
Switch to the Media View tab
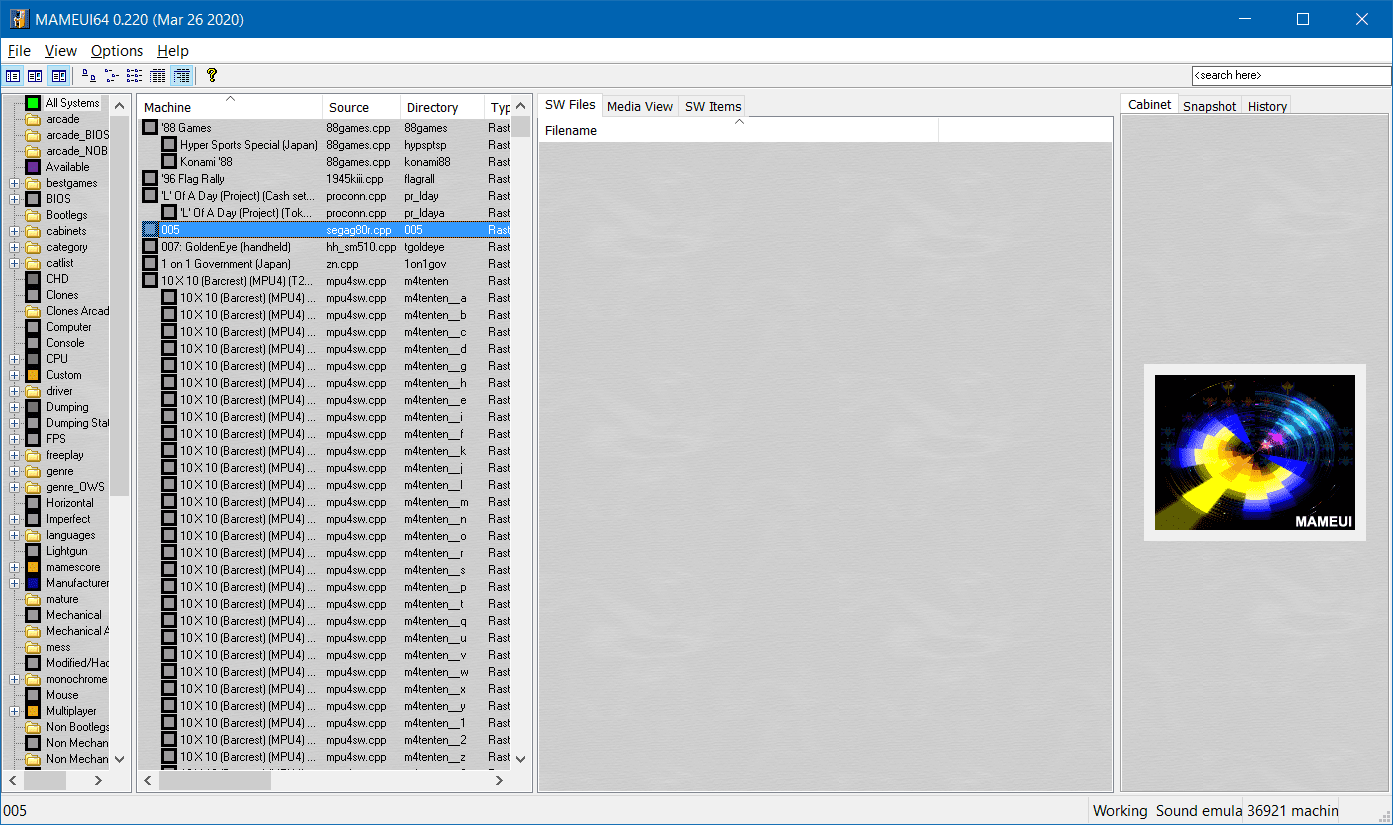tap(640, 106)
